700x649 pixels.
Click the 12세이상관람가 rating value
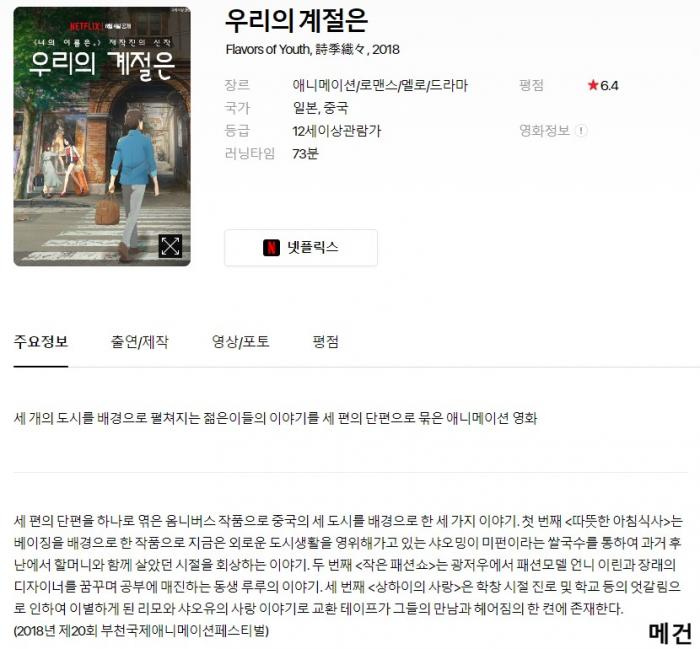point(337,131)
